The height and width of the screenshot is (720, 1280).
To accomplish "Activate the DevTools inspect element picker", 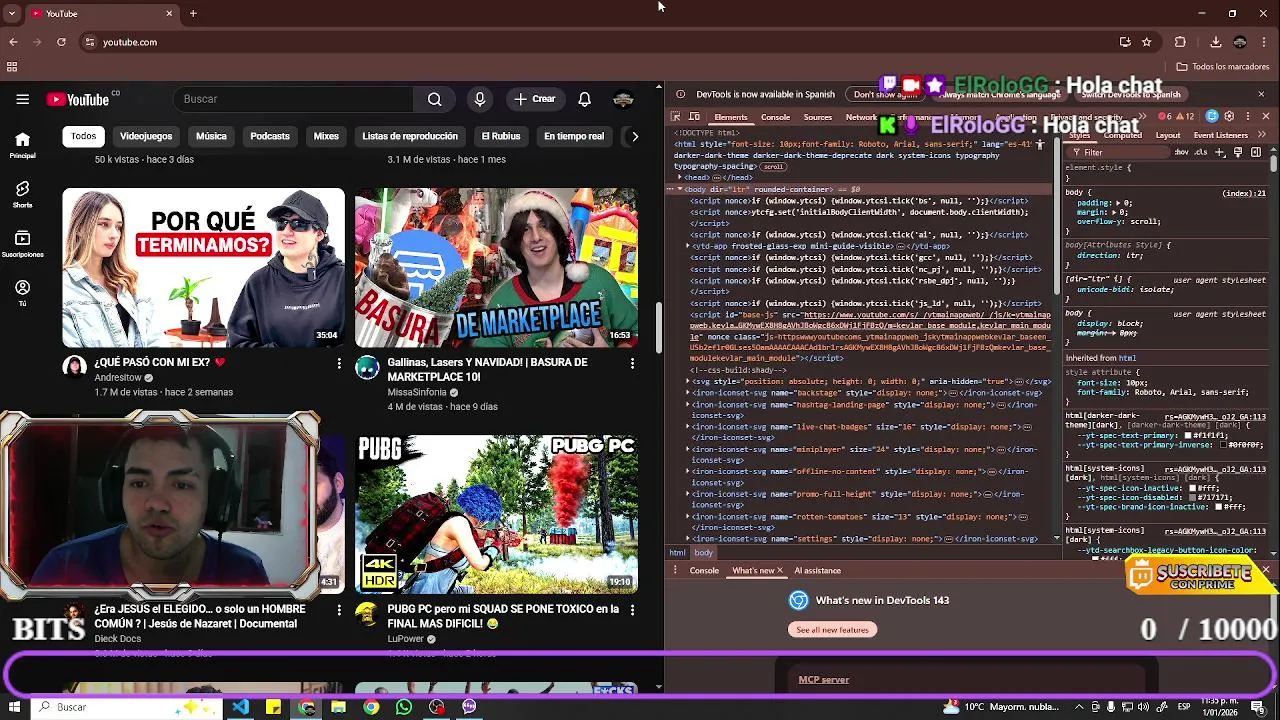I will click(676, 117).
